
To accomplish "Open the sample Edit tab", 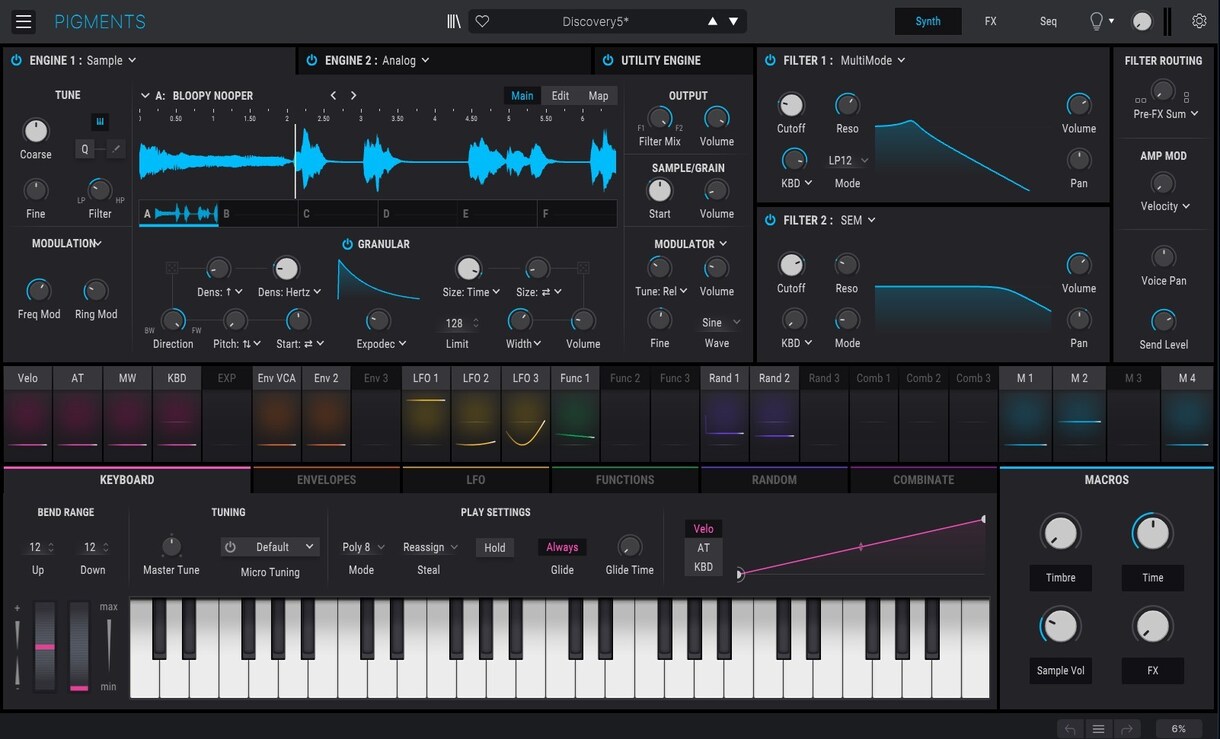I will (560, 96).
